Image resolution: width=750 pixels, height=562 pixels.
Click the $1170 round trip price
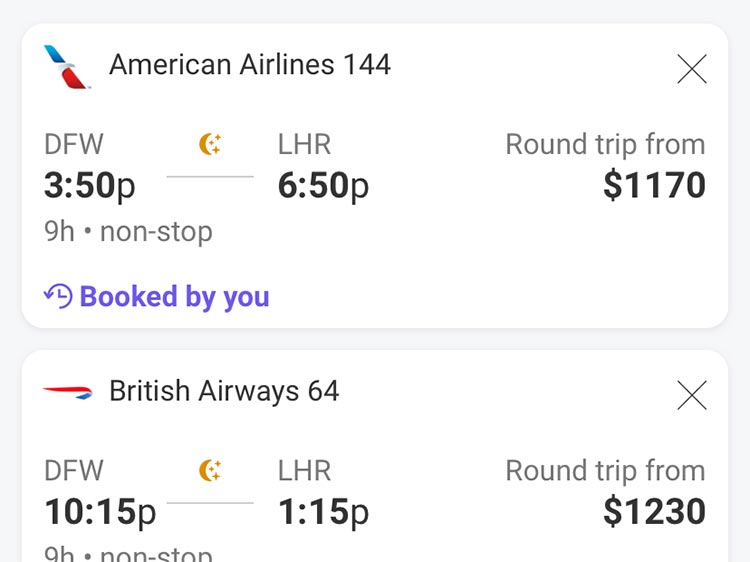click(654, 186)
